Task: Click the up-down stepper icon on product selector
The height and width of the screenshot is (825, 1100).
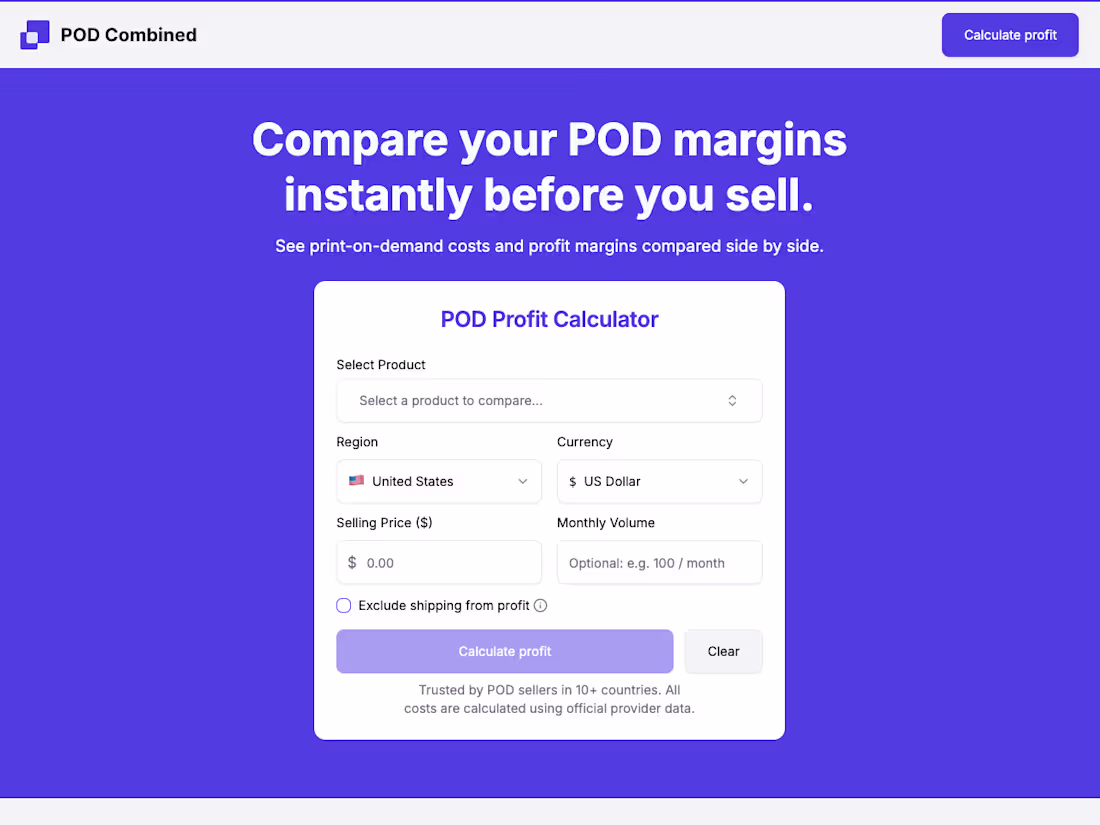Action: (x=732, y=400)
